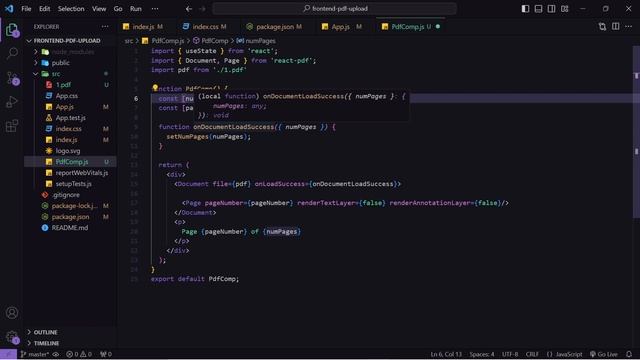The height and width of the screenshot is (360, 640).
Task: Click the unsaved dot on PdfComp.js tab
Action: tap(438, 27)
